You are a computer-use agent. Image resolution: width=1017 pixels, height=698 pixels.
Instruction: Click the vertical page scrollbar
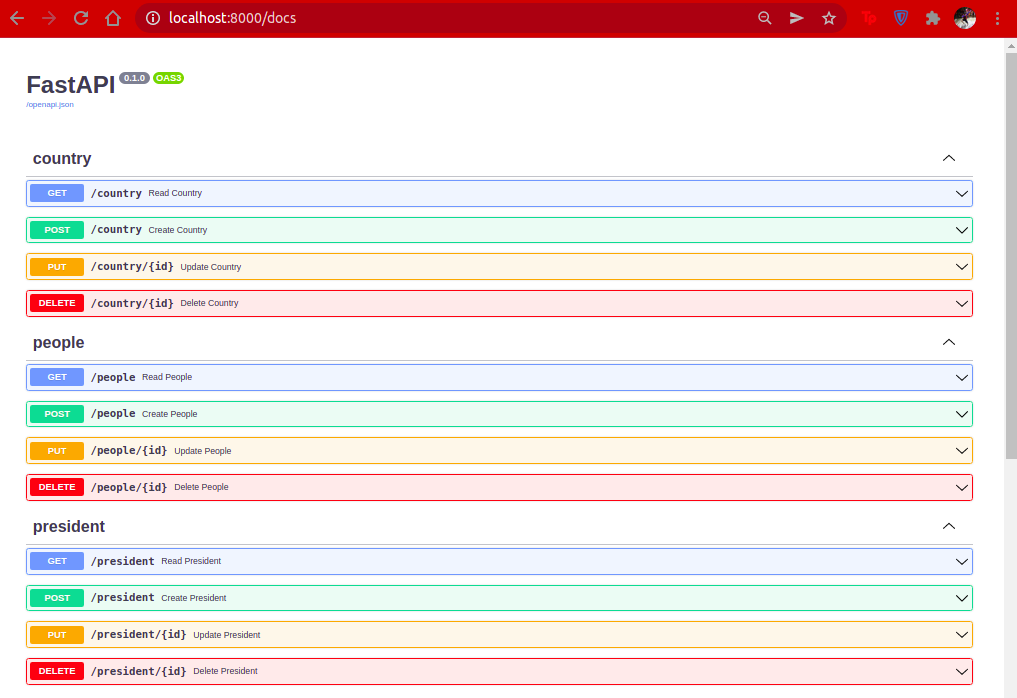(1011, 368)
